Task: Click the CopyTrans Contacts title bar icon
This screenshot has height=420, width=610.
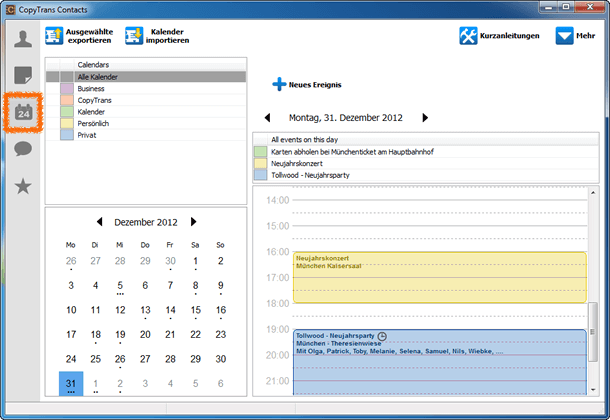Action: 11,9
